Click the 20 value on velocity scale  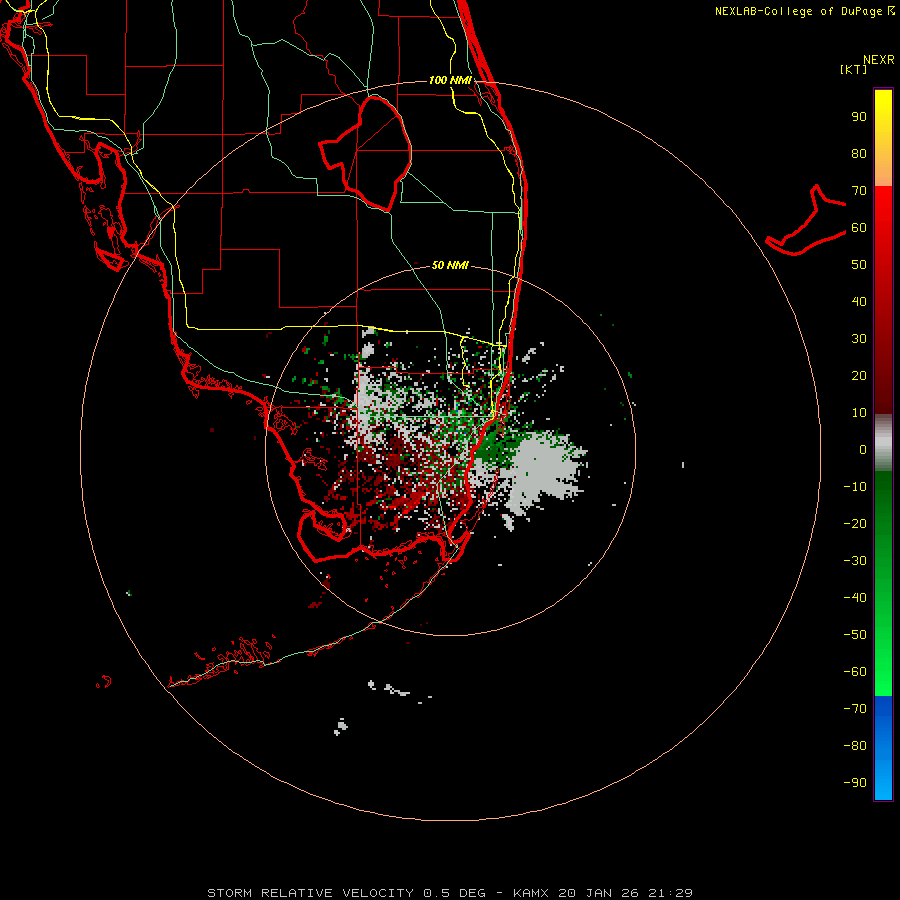(859, 375)
